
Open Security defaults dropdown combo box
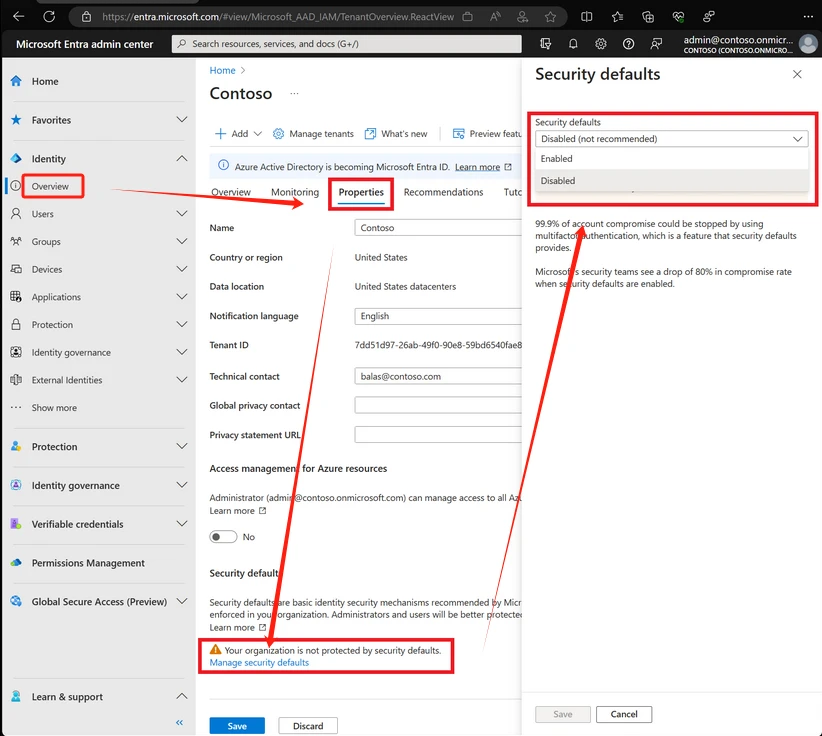(x=672, y=139)
